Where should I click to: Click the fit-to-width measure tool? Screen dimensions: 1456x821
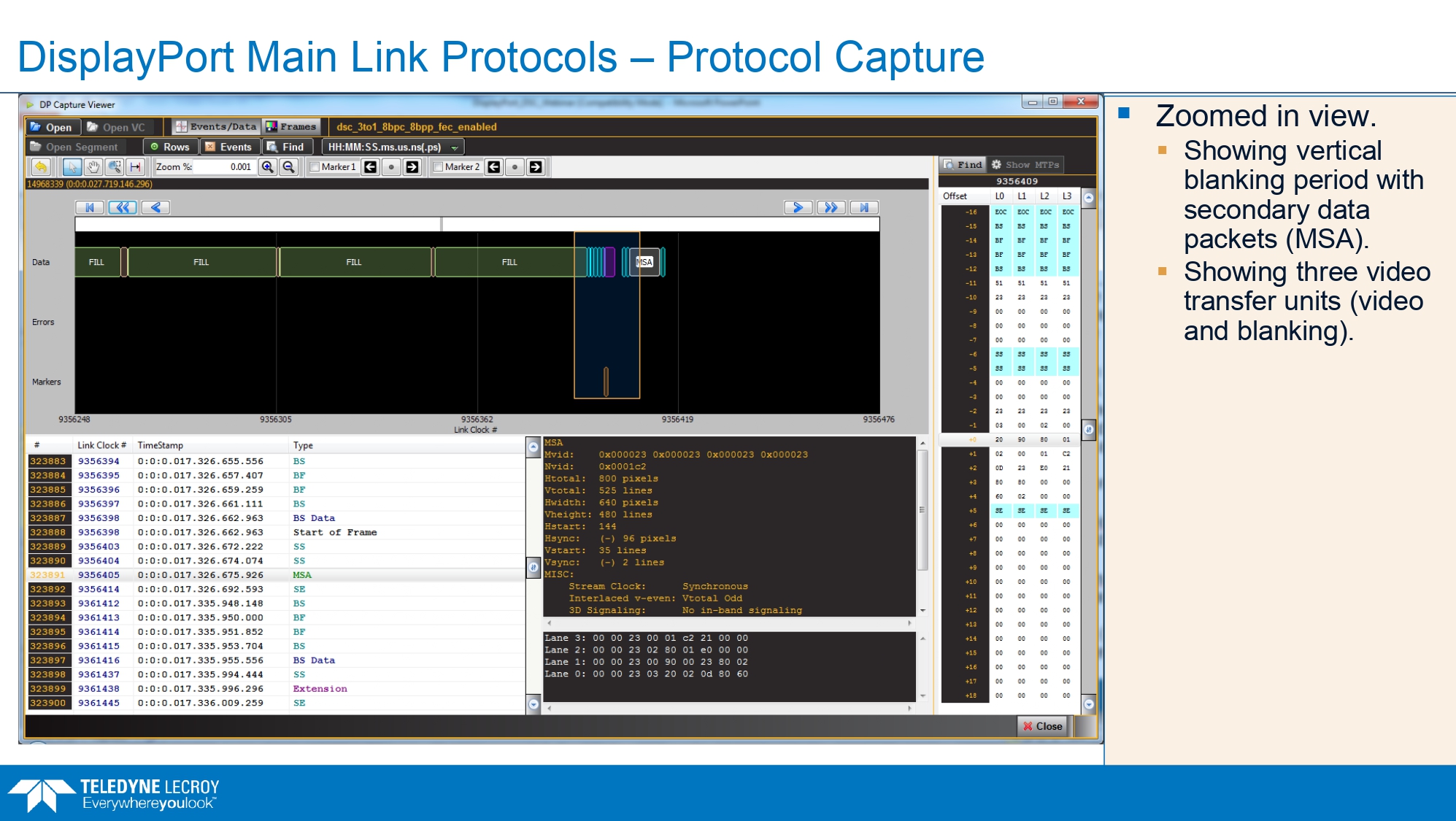coord(135,167)
